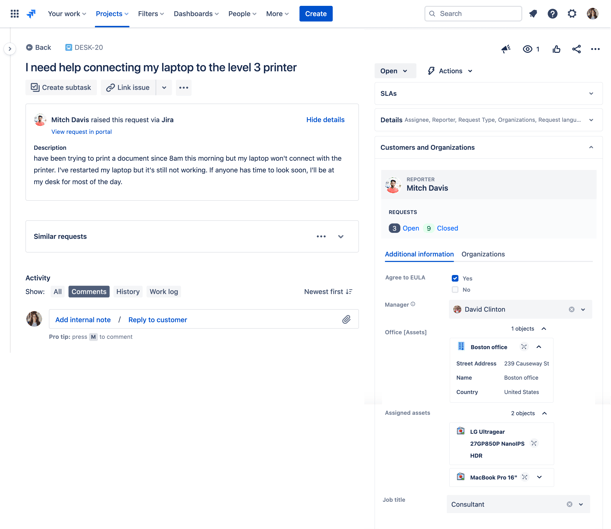Open the app switcher grid icon
This screenshot has height=529, width=611.
[14, 14]
